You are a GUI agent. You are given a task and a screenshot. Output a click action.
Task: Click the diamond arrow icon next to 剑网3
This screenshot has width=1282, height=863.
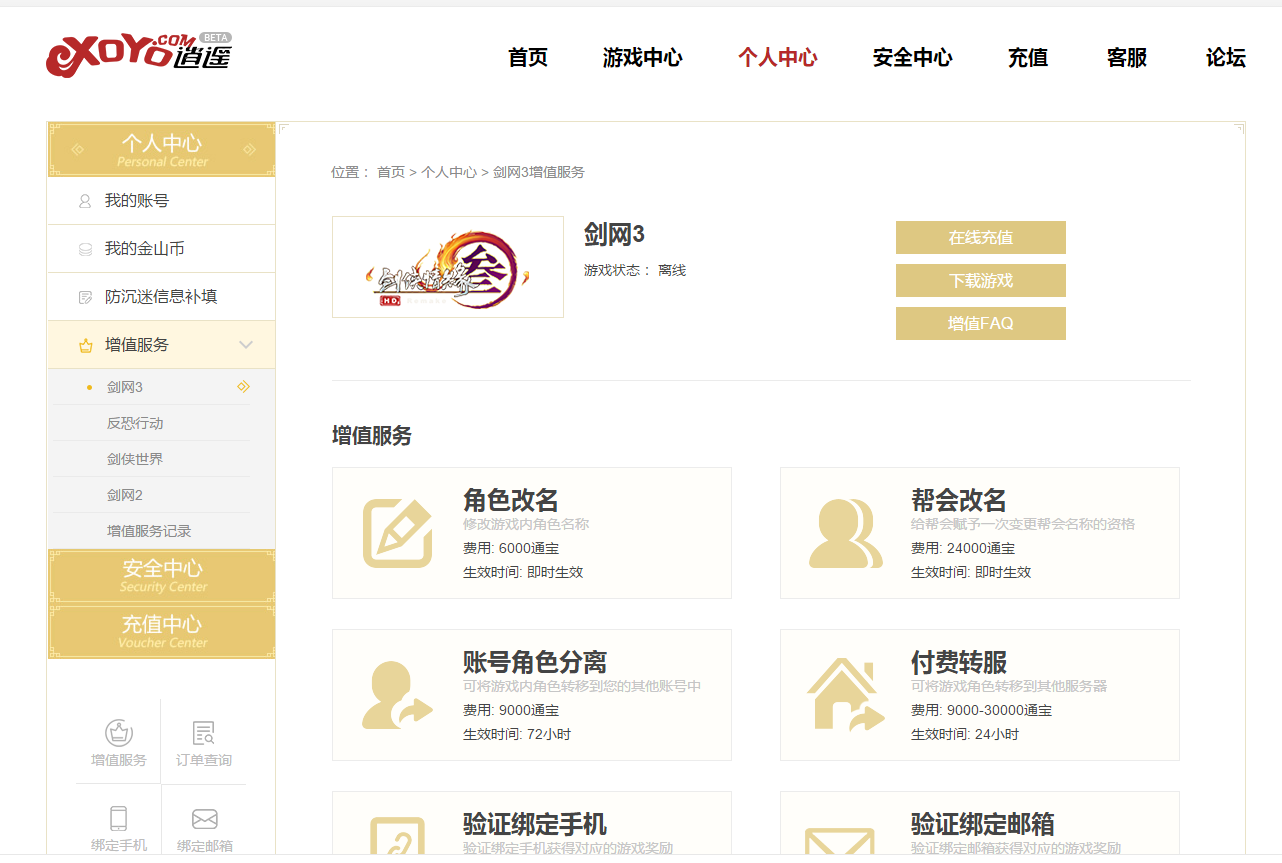coord(243,387)
